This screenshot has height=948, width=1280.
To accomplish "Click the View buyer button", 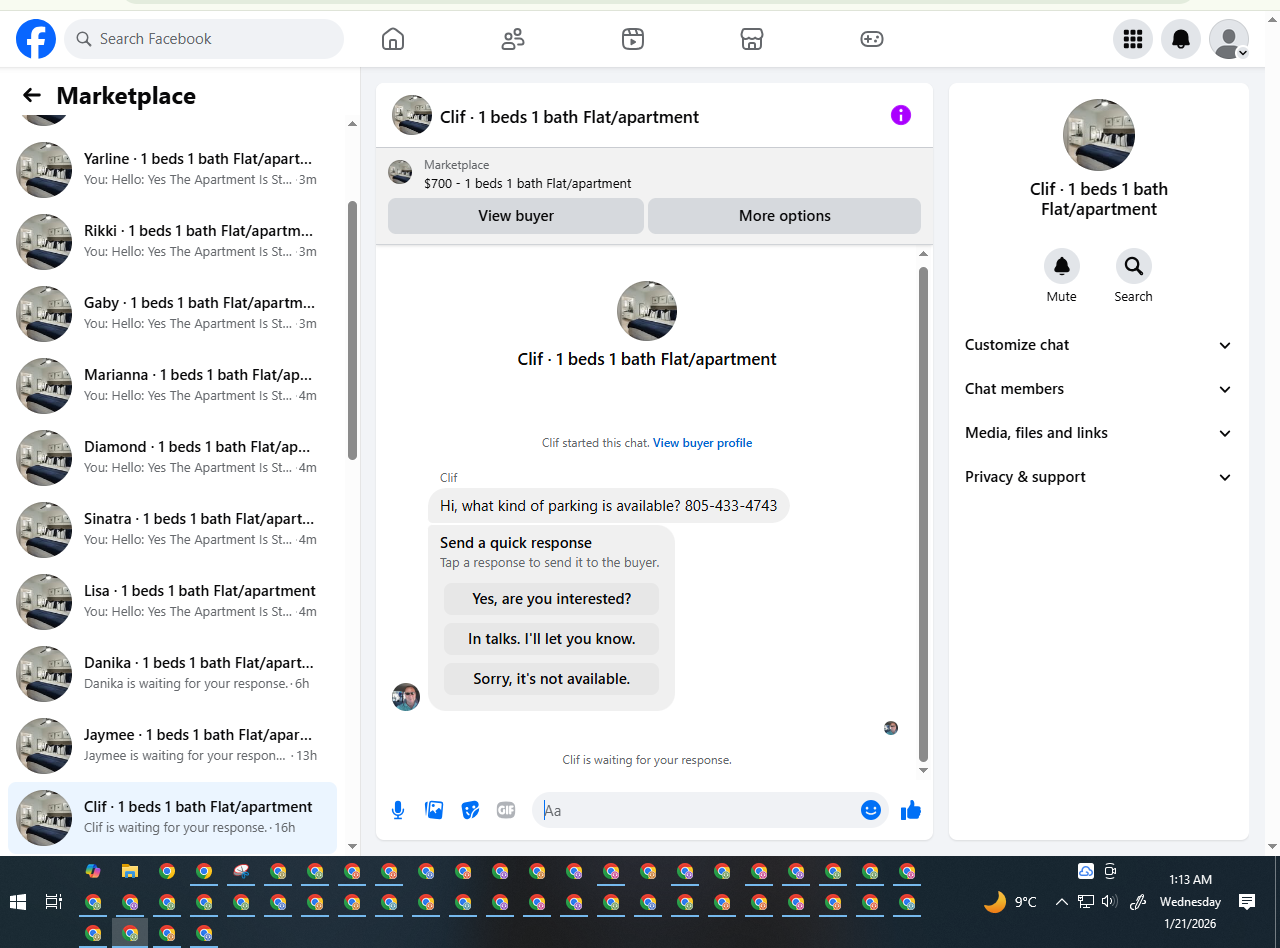I will coord(516,216).
